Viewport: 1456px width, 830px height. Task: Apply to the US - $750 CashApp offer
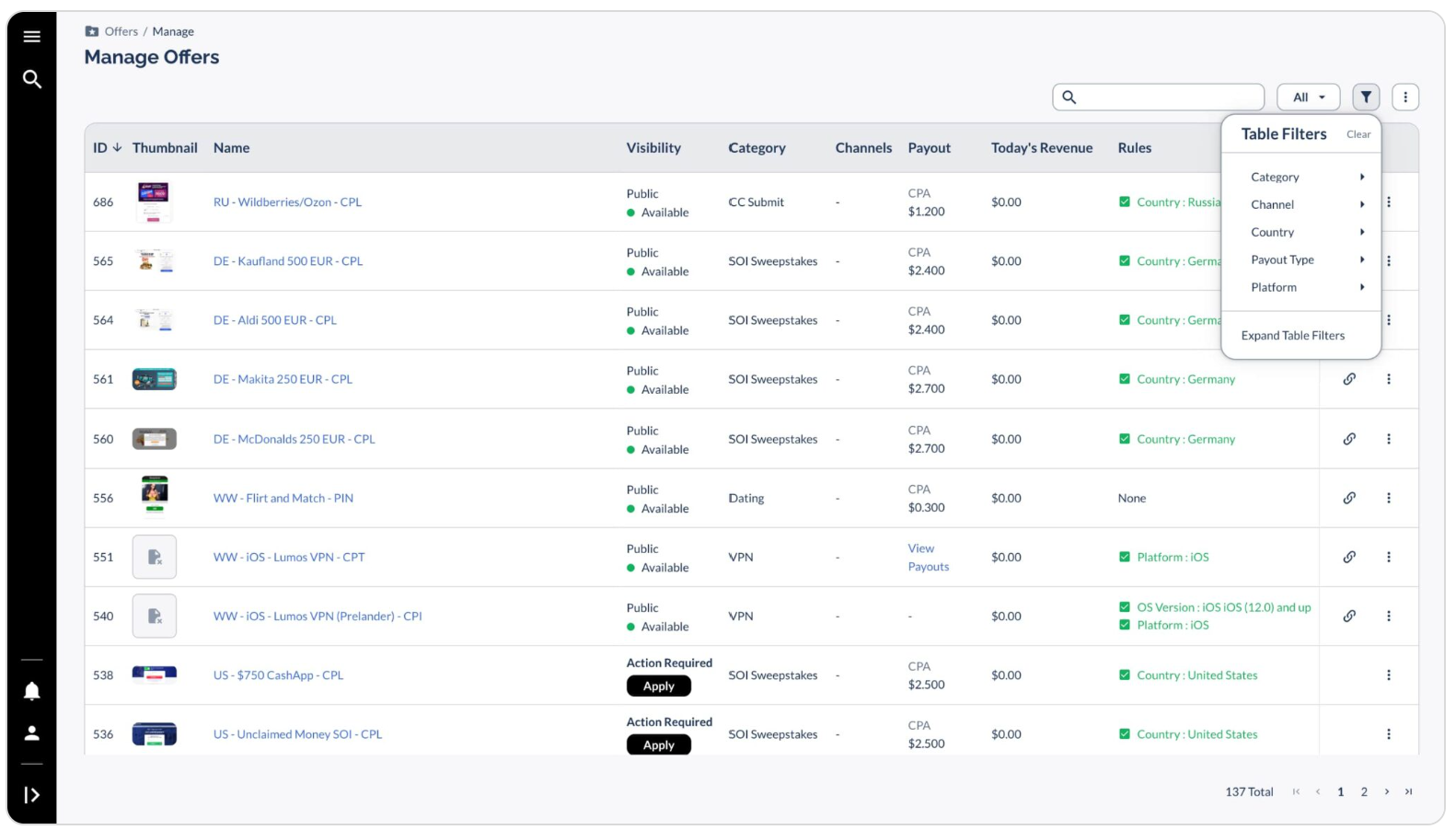click(x=659, y=686)
